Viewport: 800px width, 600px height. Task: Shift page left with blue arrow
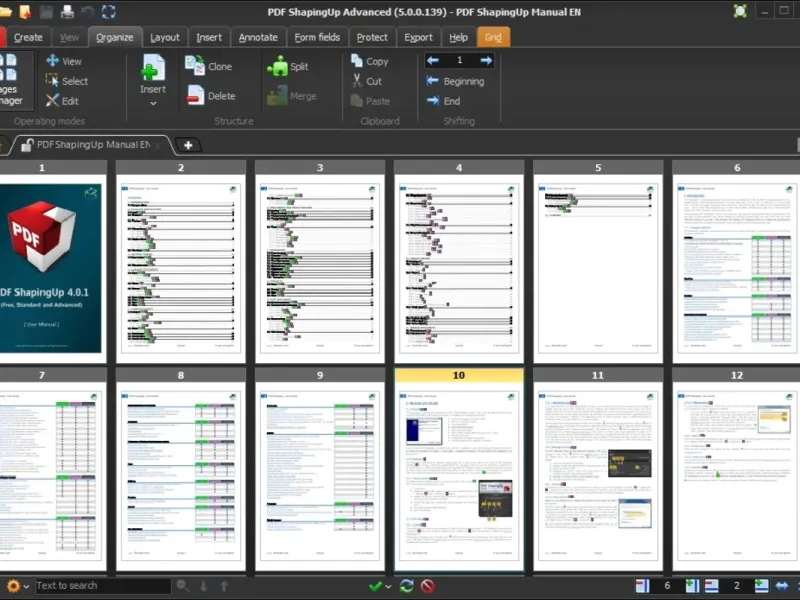433,61
